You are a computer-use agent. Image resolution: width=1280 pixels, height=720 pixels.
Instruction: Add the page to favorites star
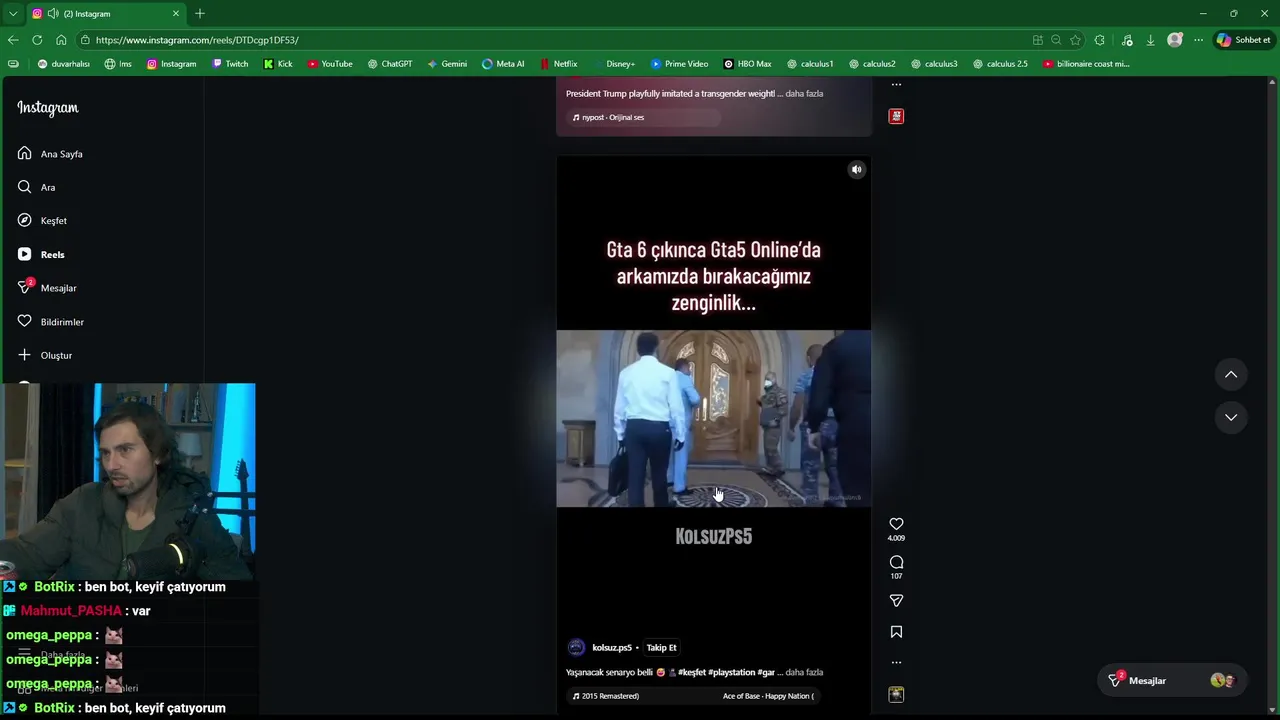pos(1075,40)
